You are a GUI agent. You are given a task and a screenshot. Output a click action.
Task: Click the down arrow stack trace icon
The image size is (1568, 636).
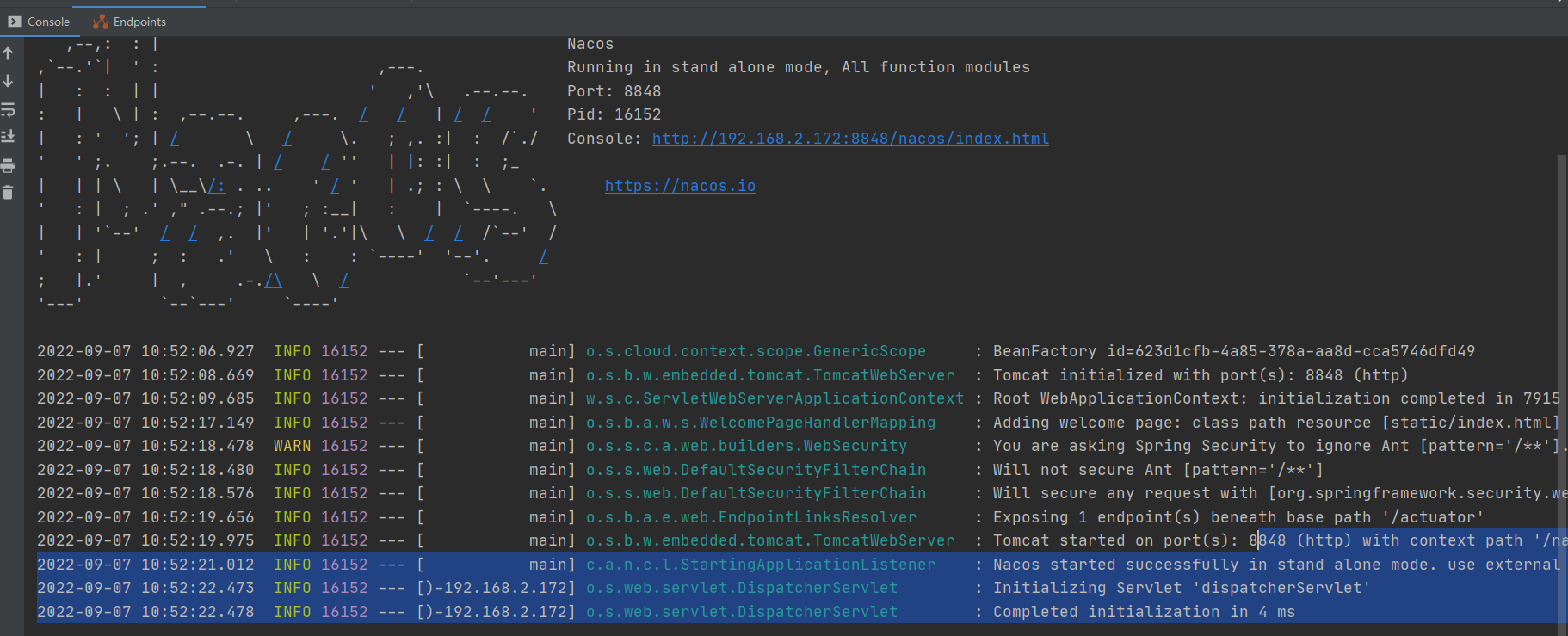9,81
